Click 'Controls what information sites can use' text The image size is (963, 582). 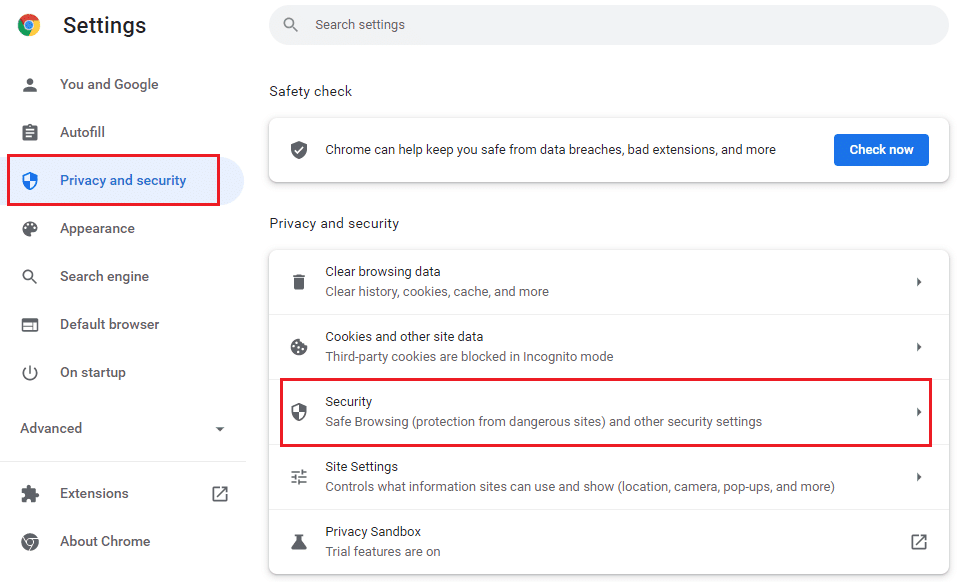pos(580,487)
